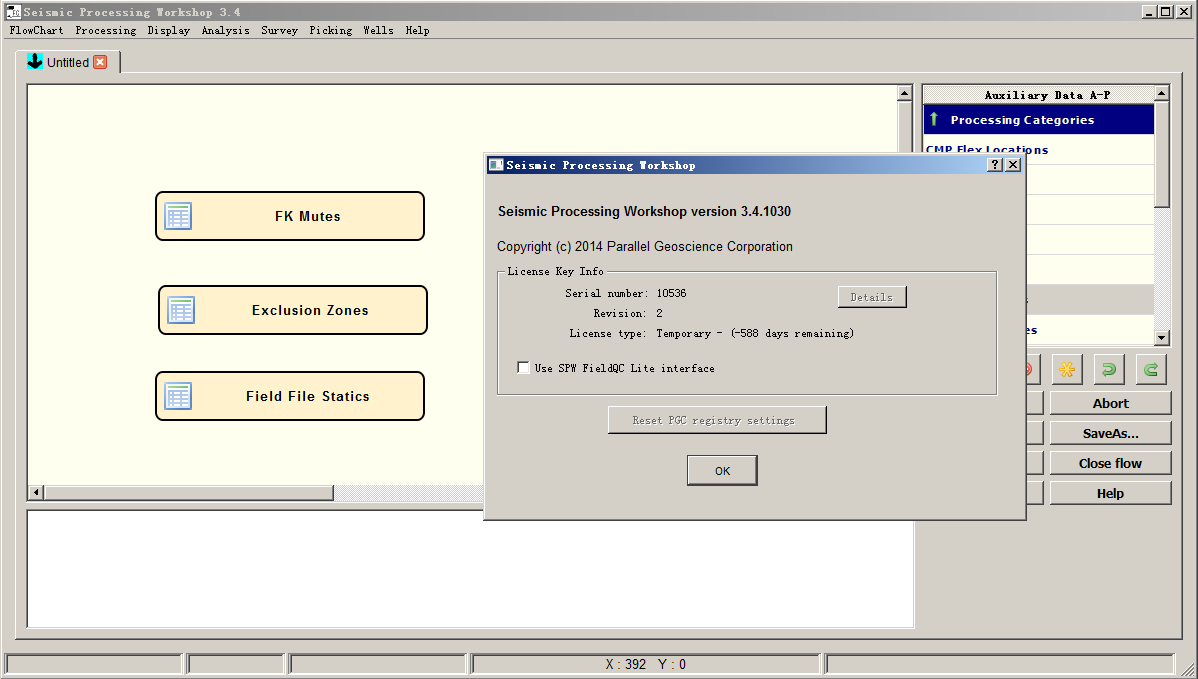
Task: Click the Abort button
Action: (1110, 403)
